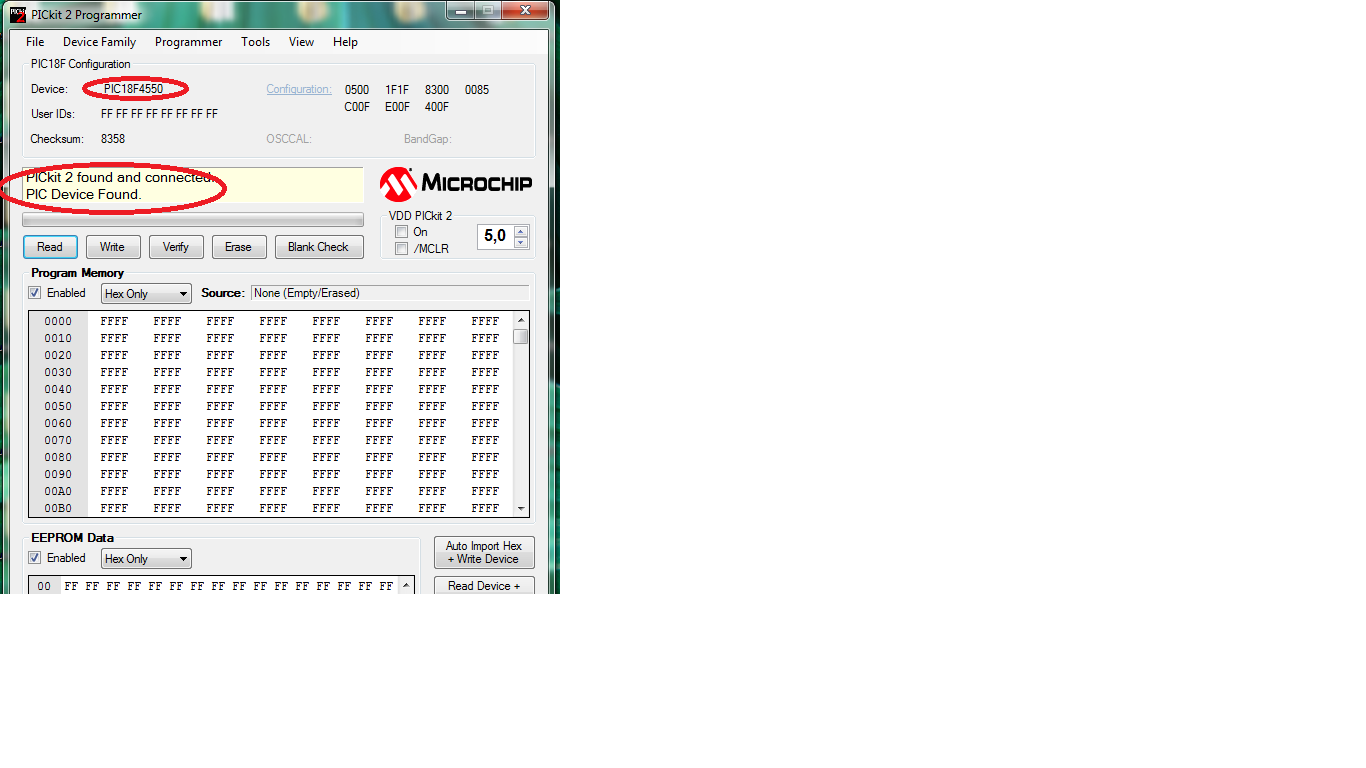Click configuration word C00F
1366x768 pixels.
click(357, 107)
